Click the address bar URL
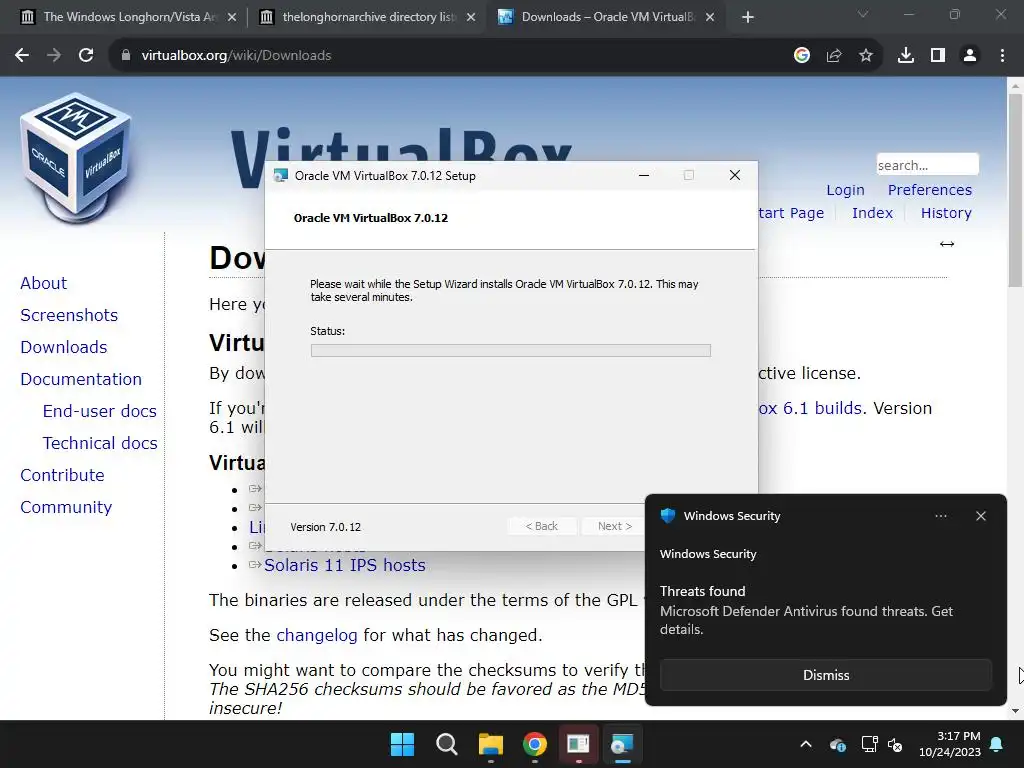 [x=236, y=56]
